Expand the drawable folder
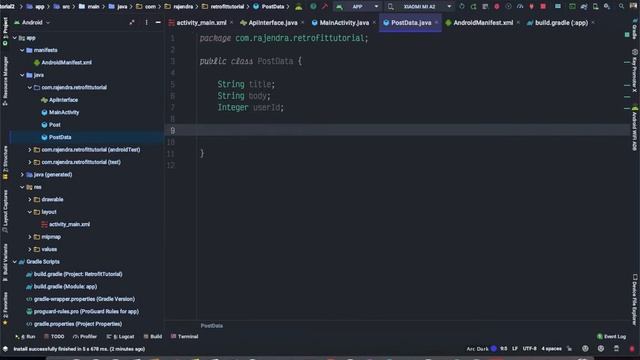The height and width of the screenshot is (360, 640). coord(29,200)
